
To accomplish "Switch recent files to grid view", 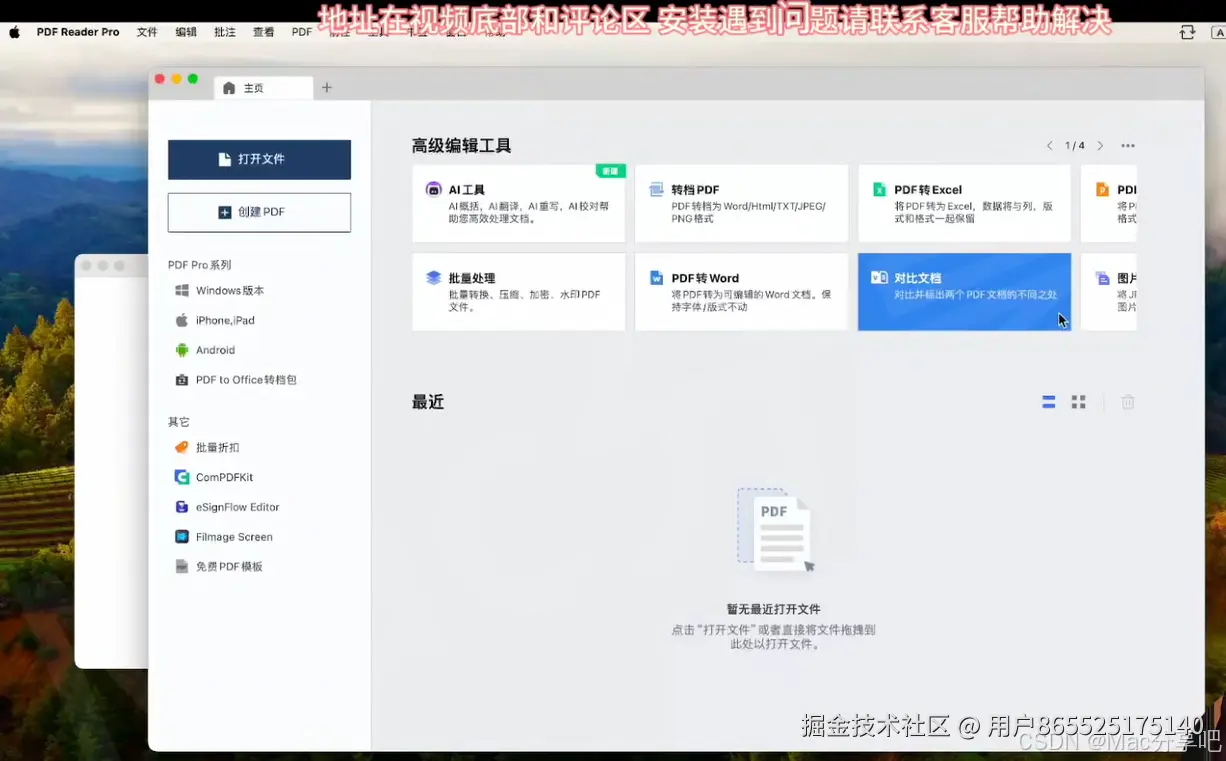I will [1078, 401].
